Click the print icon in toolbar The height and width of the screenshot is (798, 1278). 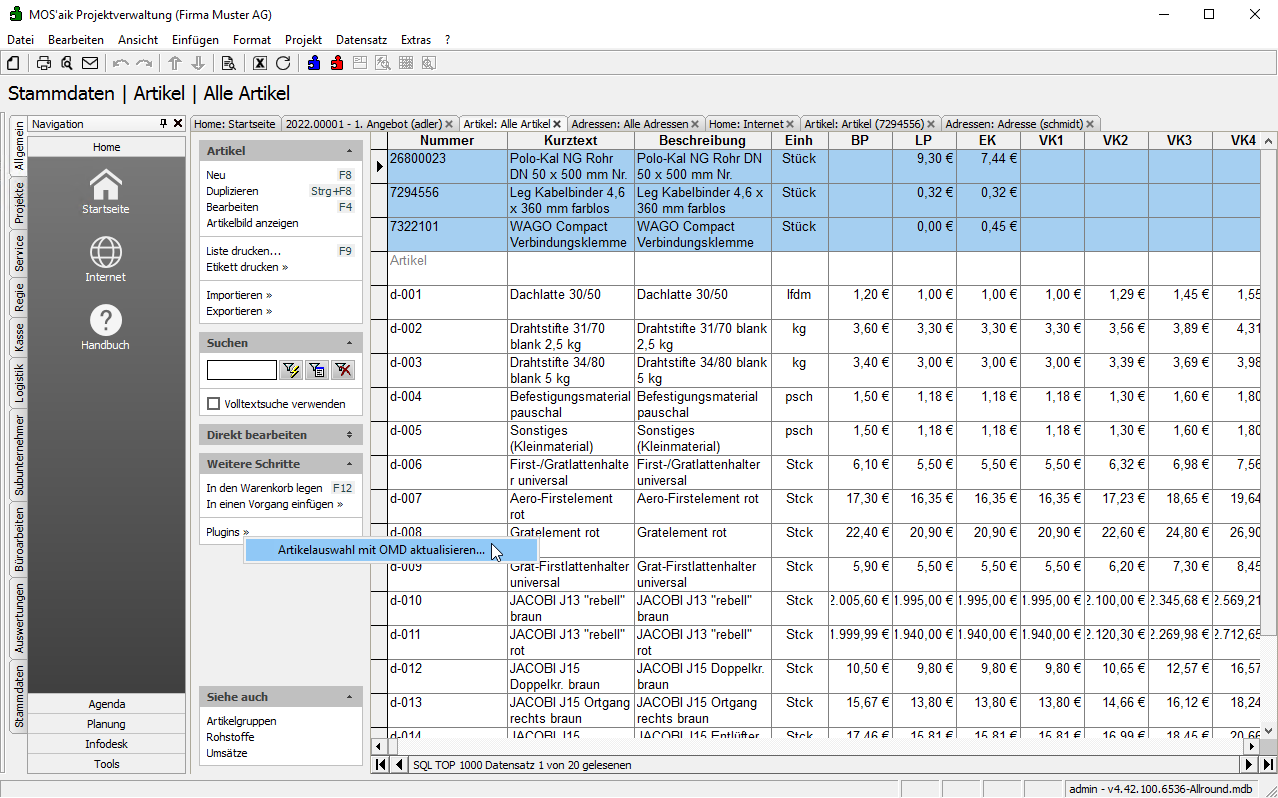tap(44, 63)
